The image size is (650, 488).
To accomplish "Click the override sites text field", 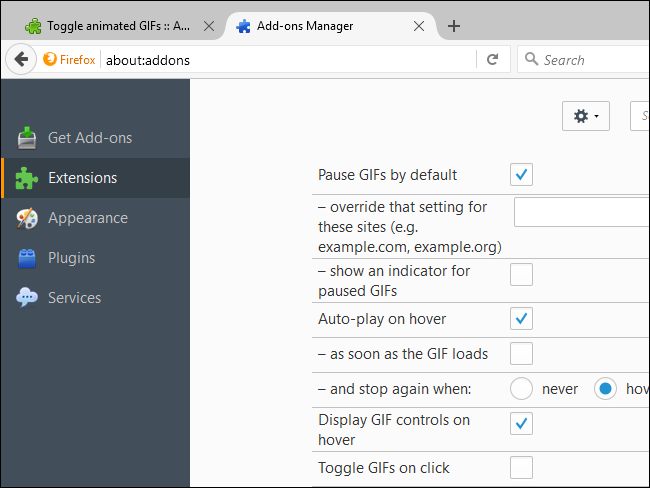I will [x=582, y=212].
